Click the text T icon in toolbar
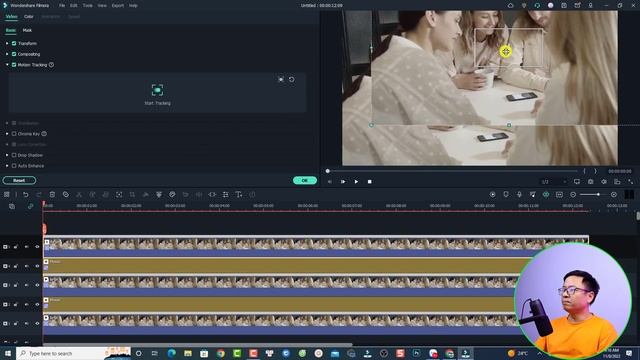 click(x=239, y=195)
